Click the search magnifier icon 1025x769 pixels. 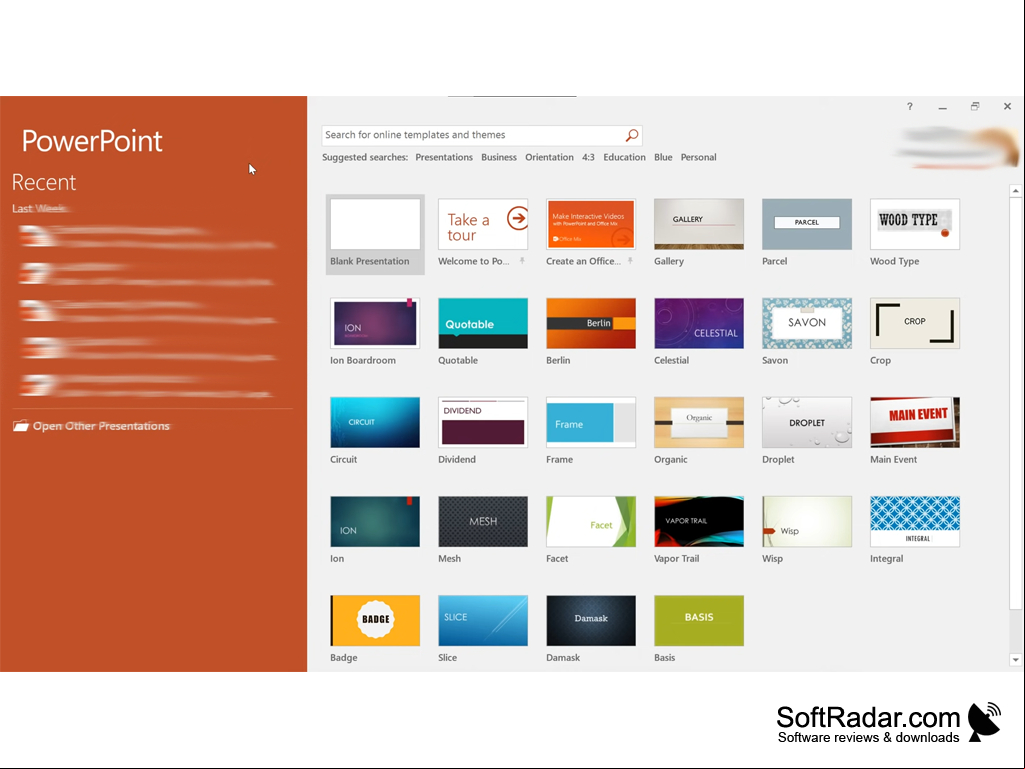[x=631, y=135]
